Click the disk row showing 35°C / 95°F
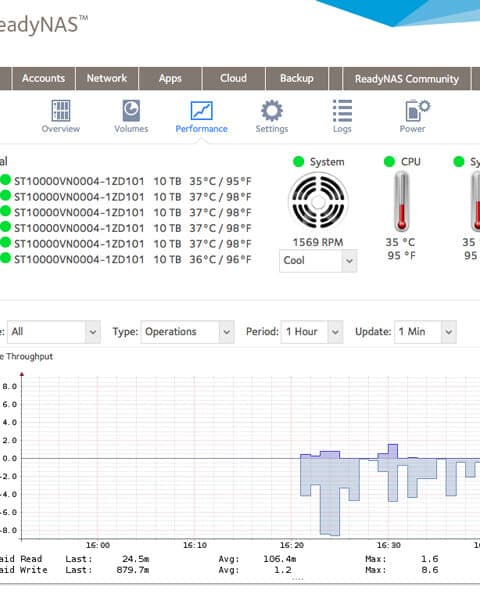This screenshot has width=480, height=596. click(126, 181)
